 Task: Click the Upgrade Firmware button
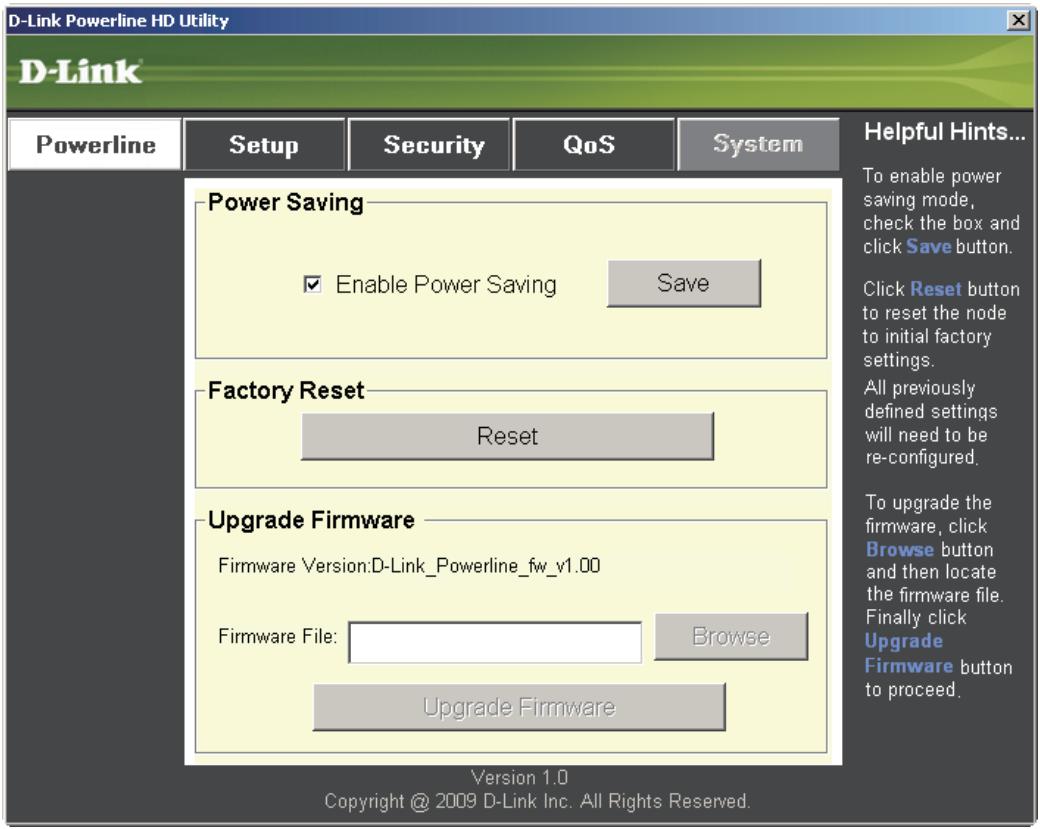(x=519, y=707)
